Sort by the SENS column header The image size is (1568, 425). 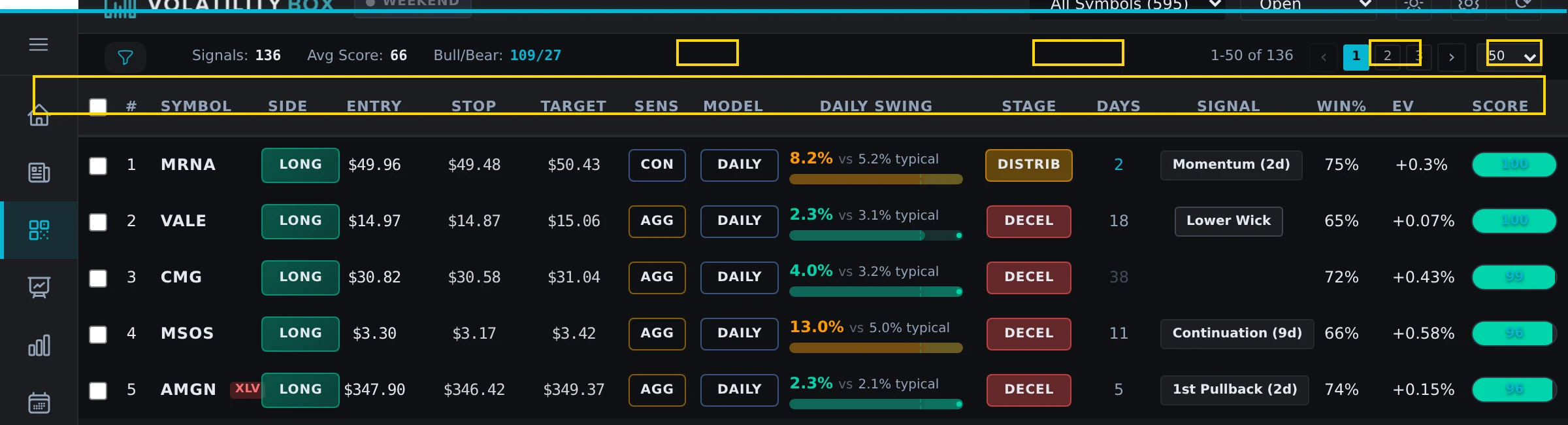pos(656,106)
